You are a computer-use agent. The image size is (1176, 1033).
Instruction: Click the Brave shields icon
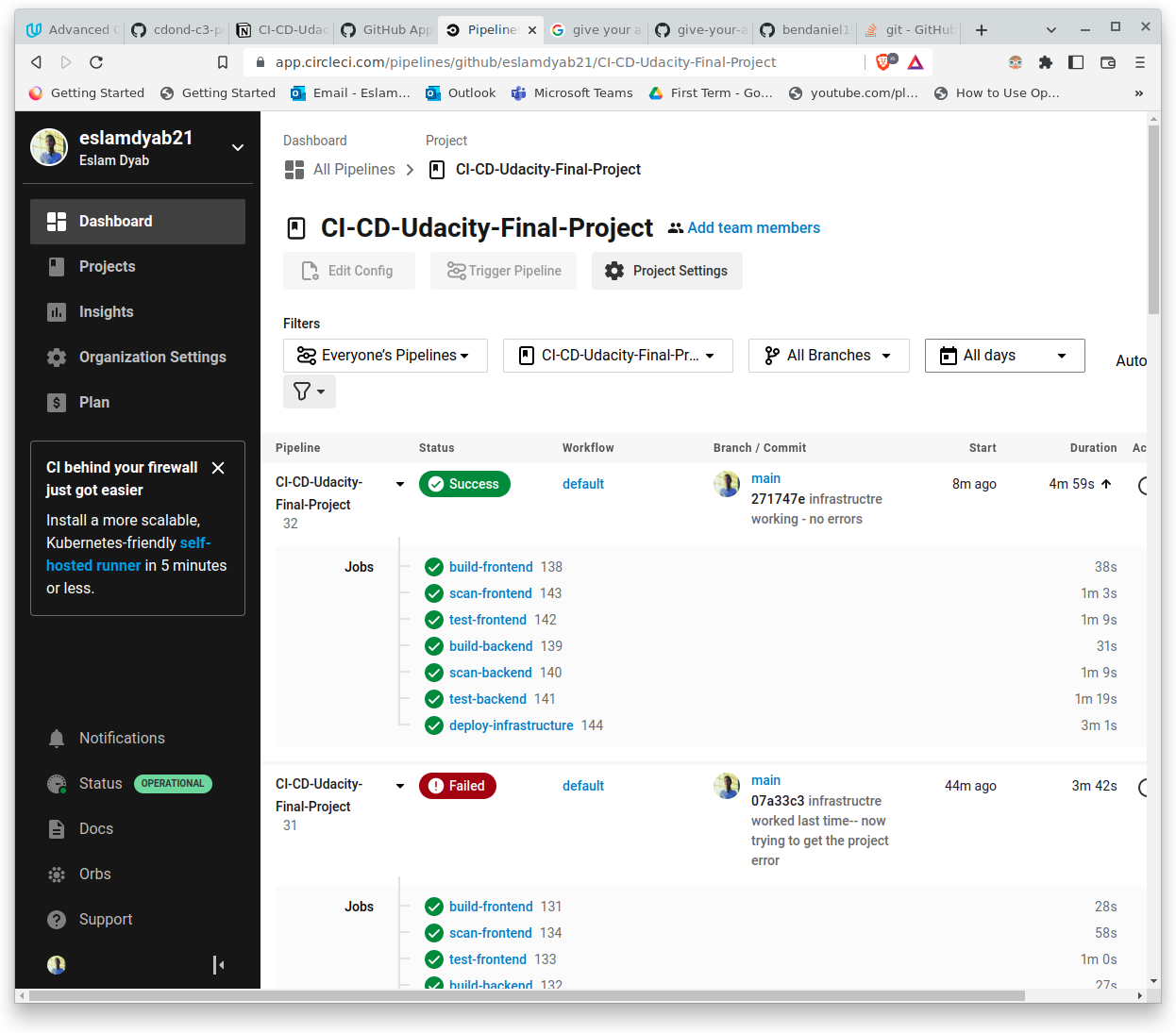point(883,62)
